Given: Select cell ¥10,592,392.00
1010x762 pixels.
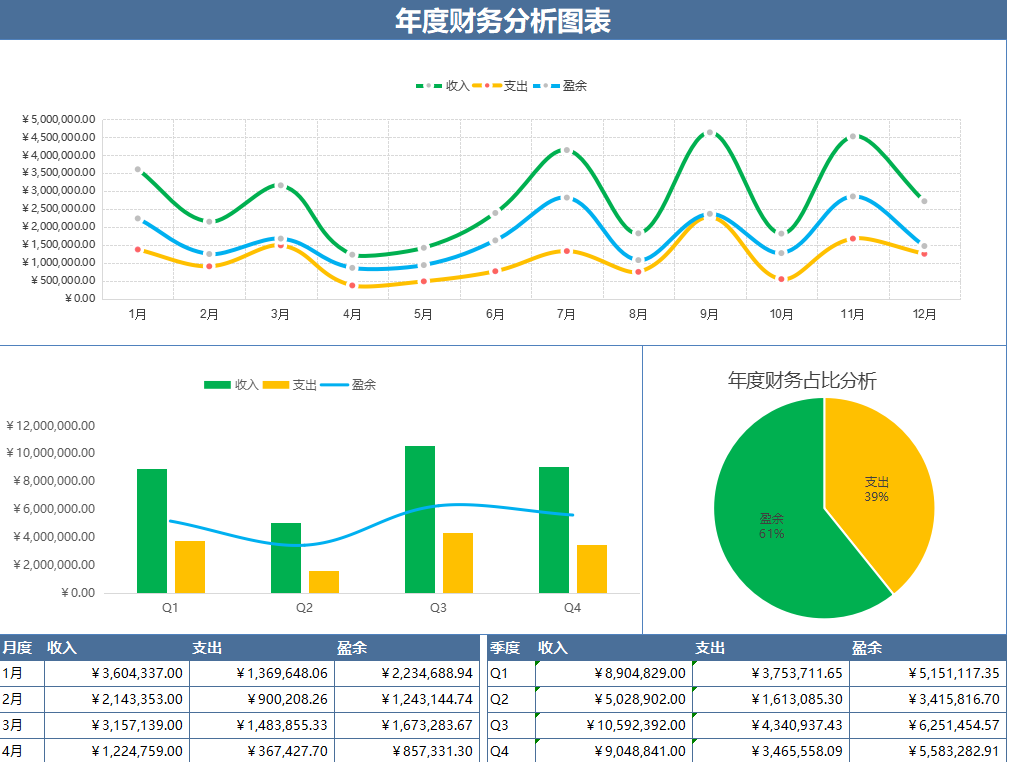Looking at the screenshot, I should (614, 725).
